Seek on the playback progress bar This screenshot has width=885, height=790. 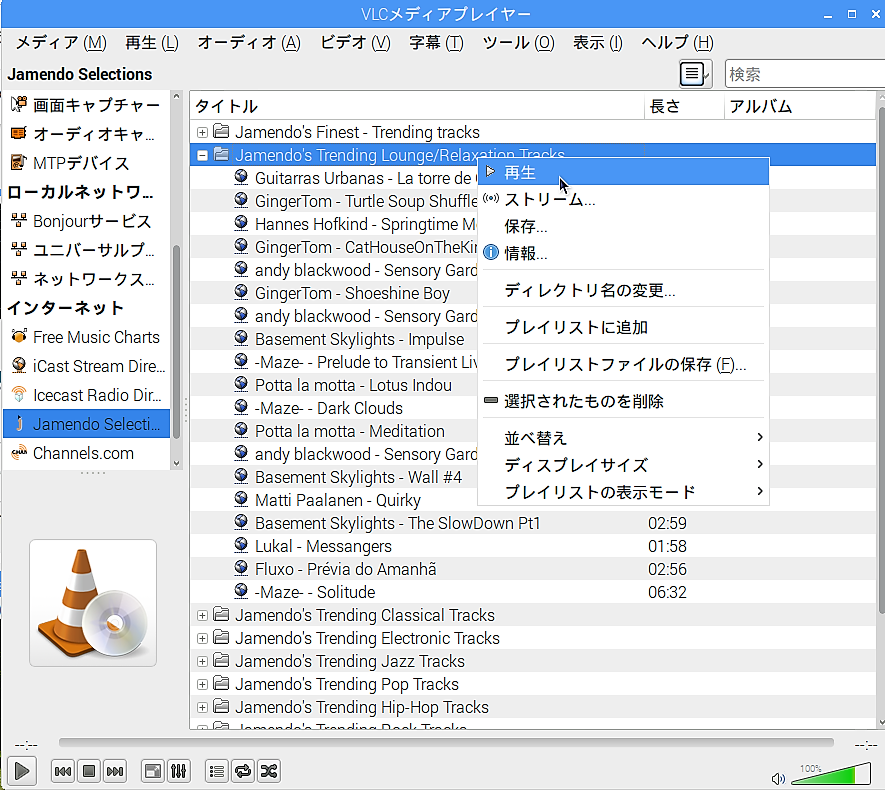(x=446, y=743)
